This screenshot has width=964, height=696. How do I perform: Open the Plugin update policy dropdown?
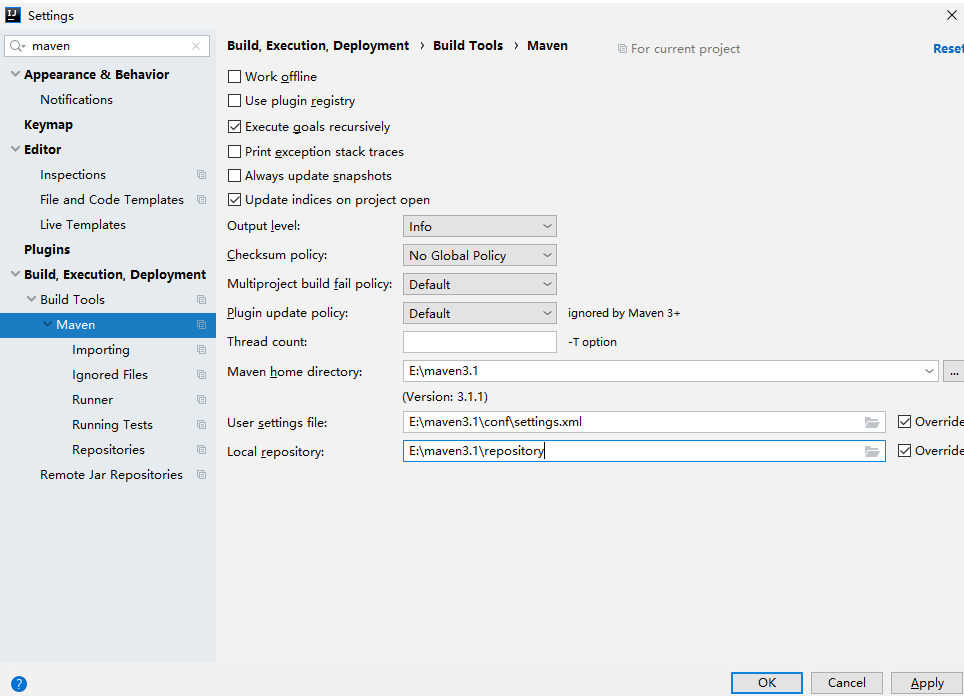pos(480,313)
